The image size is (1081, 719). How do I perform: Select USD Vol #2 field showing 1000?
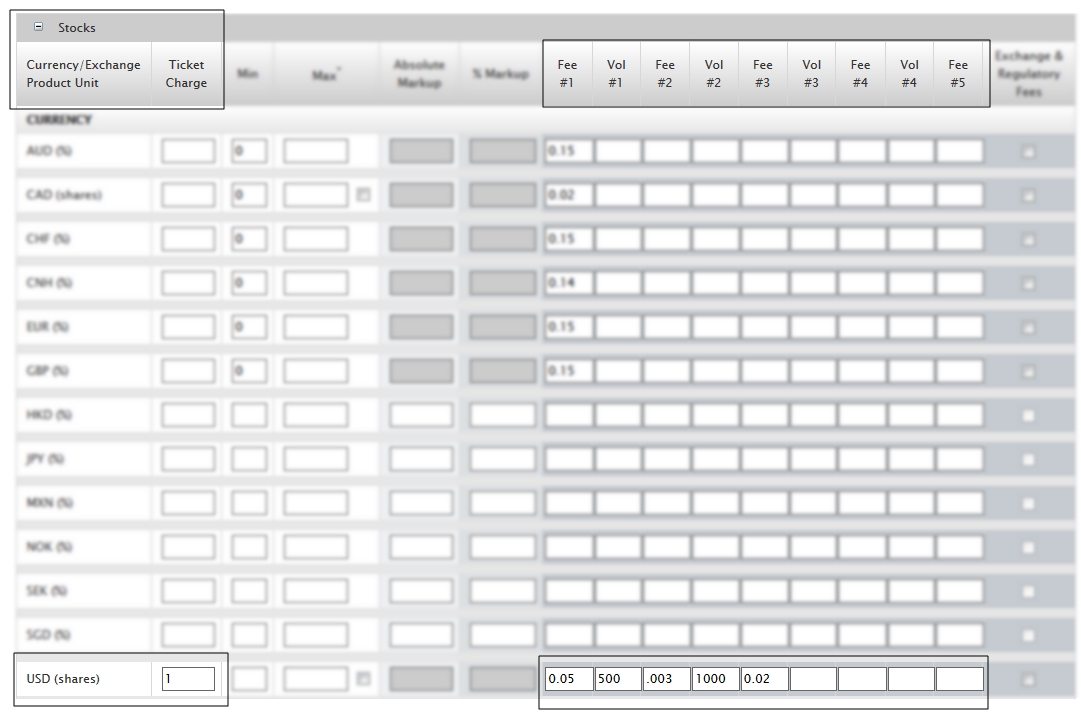715,679
